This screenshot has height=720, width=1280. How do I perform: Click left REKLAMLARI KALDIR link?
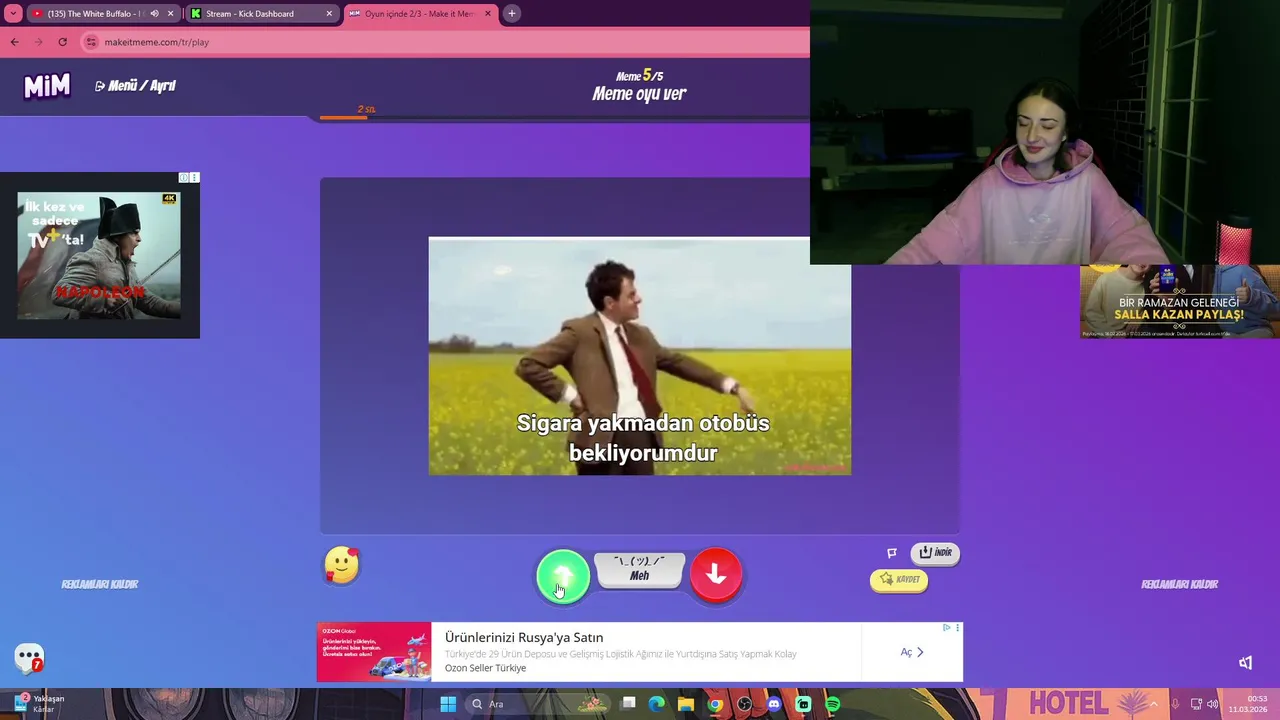point(100,584)
